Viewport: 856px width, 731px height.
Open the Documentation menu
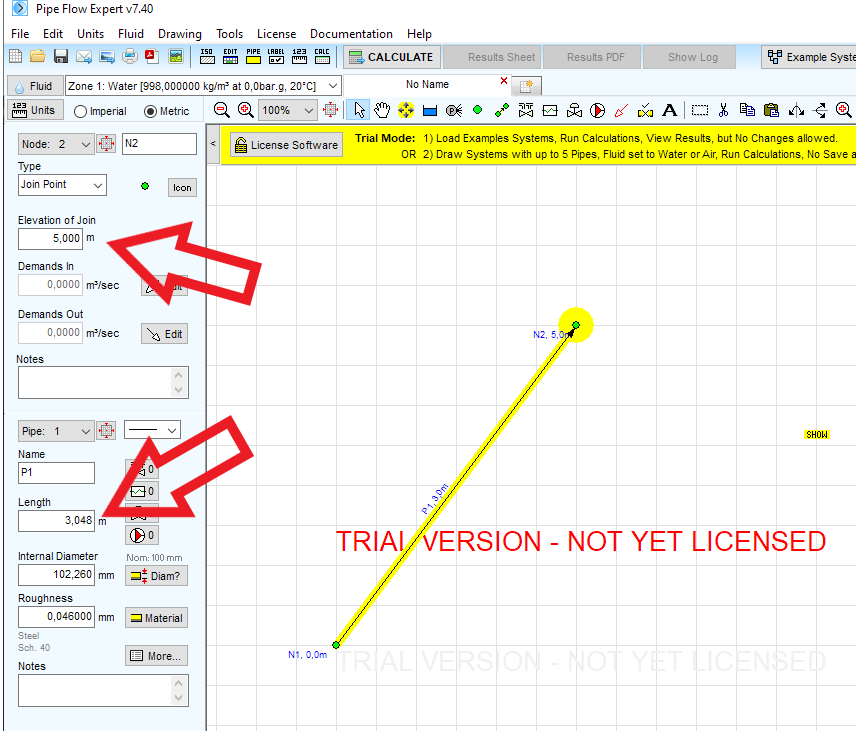pyautogui.click(x=351, y=34)
